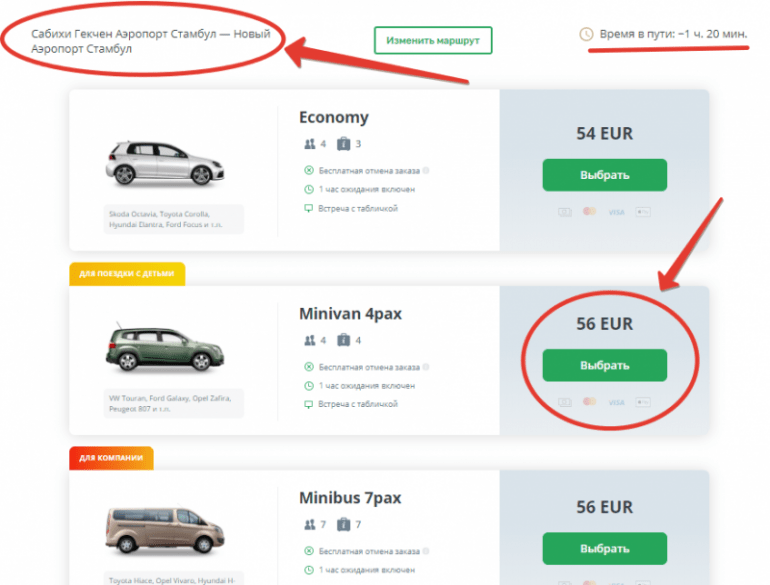Click the meeting sign icon in Minivan card
The height and width of the screenshot is (585, 770).
coord(308,404)
